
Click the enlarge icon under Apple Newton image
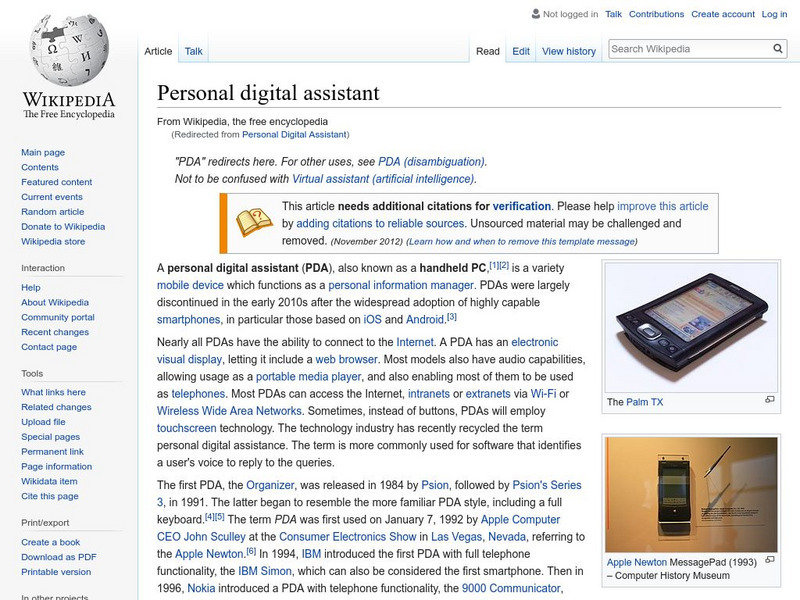click(x=770, y=560)
